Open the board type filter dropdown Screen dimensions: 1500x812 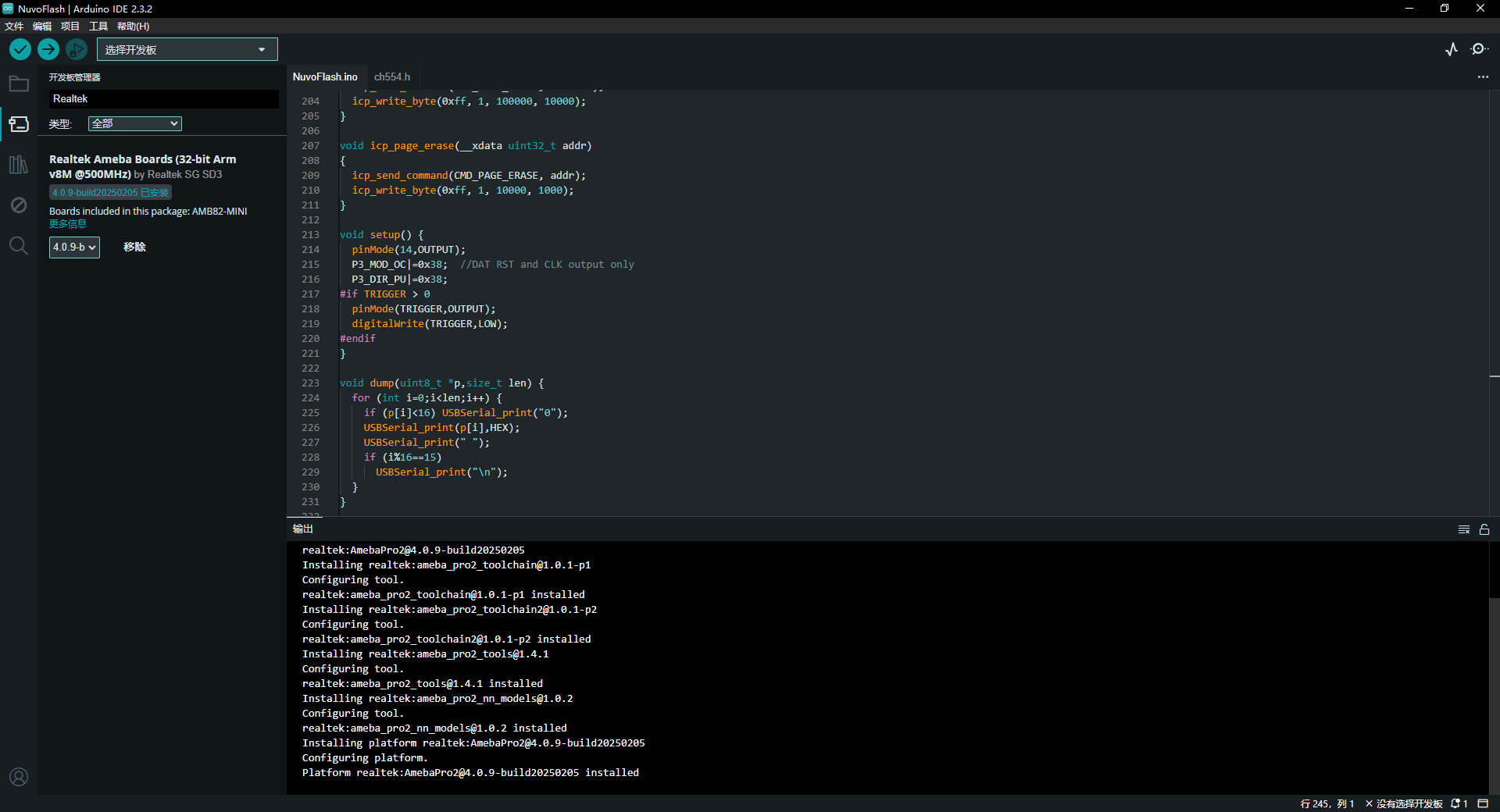135,123
